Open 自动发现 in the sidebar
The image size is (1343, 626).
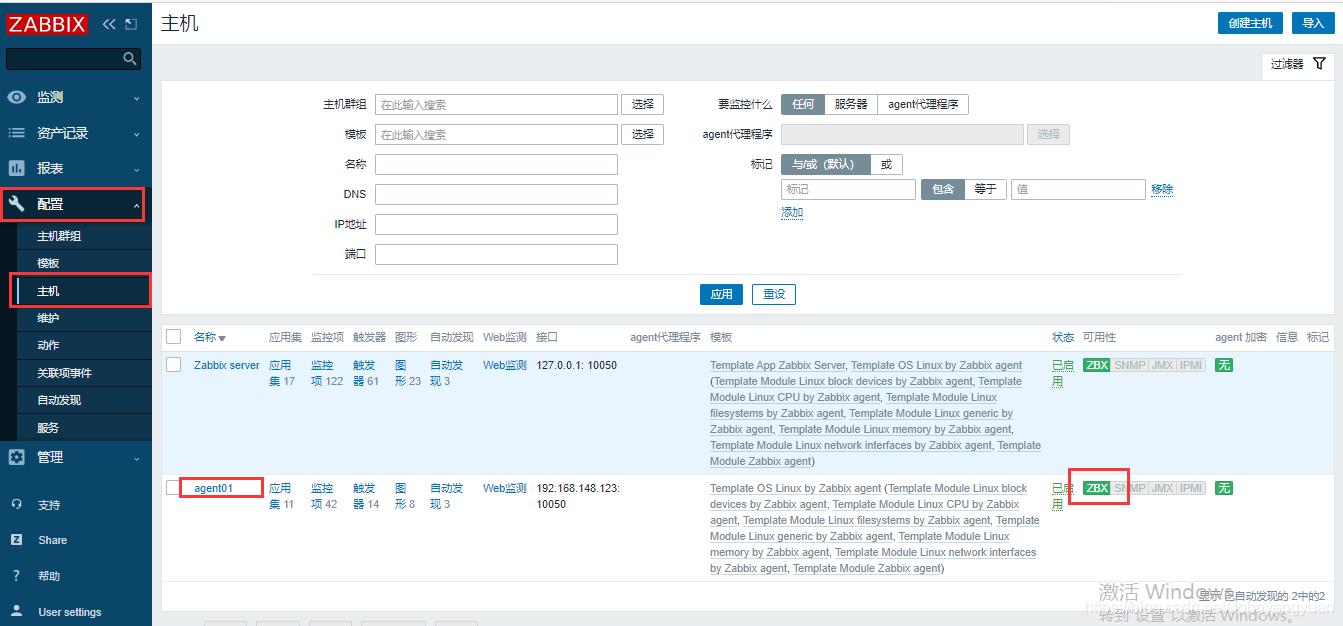[x=59, y=400]
